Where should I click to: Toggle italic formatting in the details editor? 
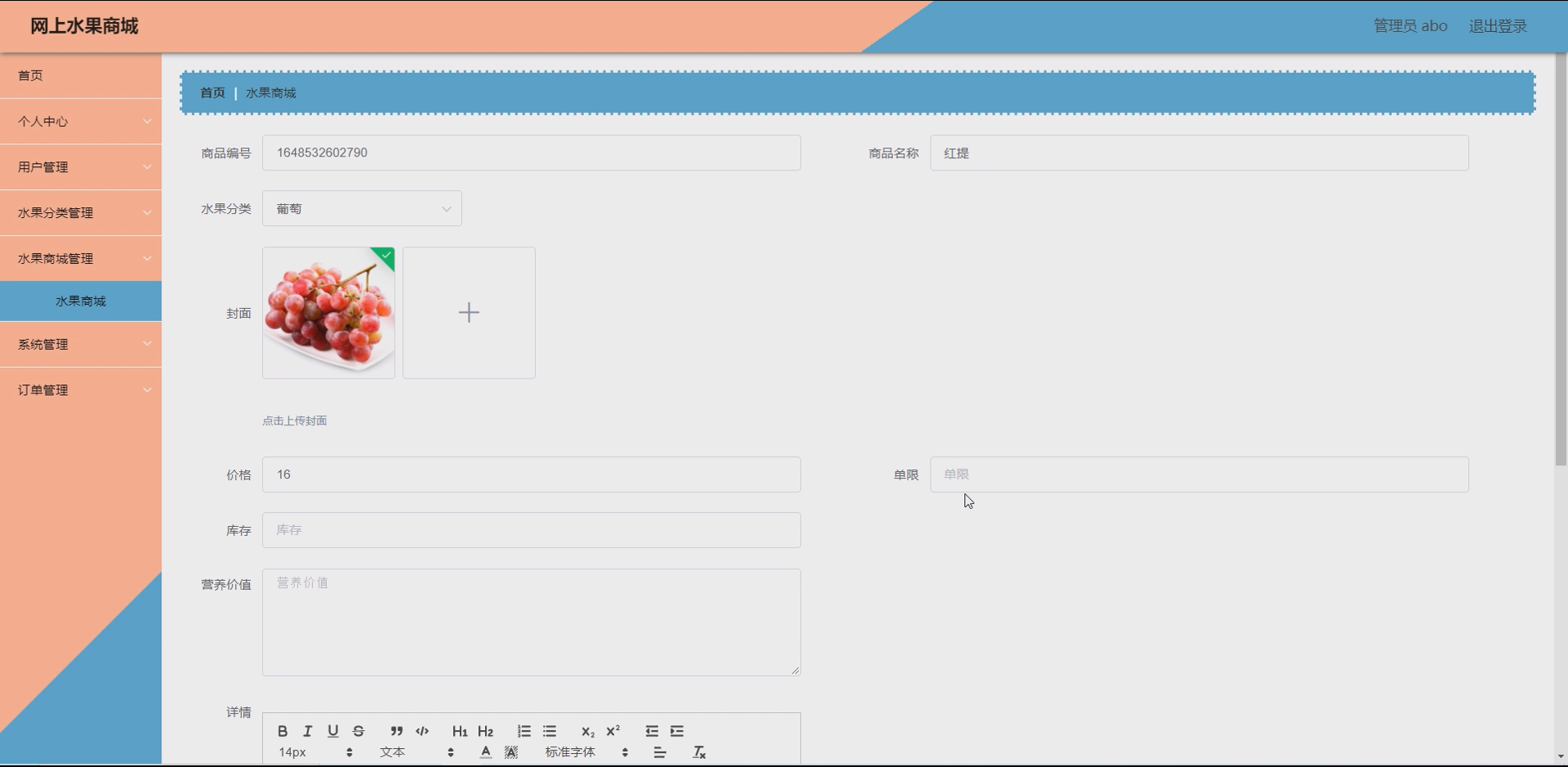(307, 731)
